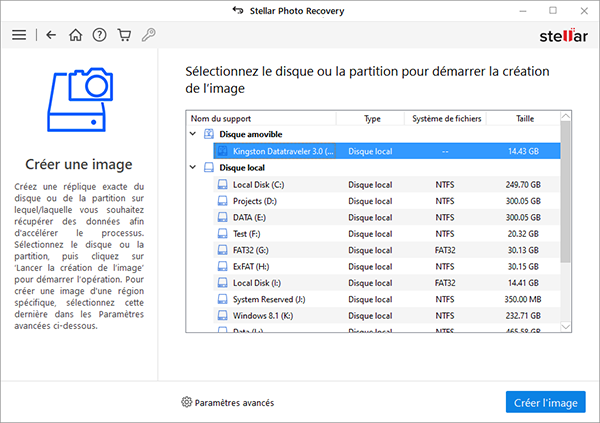Select Local Disk (I:) partition

(387, 283)
